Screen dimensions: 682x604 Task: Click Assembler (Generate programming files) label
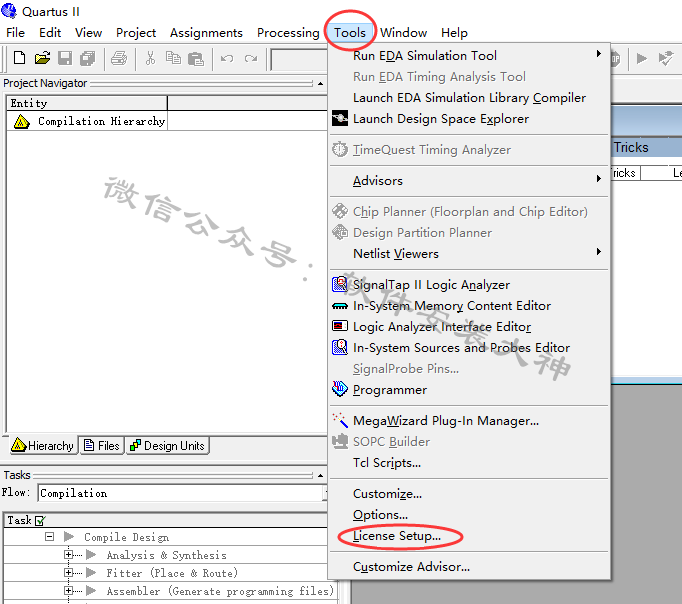click(220, 591)
